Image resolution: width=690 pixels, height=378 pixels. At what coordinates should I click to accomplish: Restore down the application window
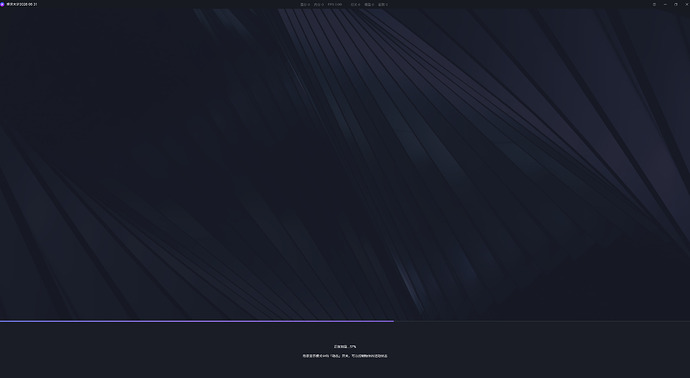(676, 4)
